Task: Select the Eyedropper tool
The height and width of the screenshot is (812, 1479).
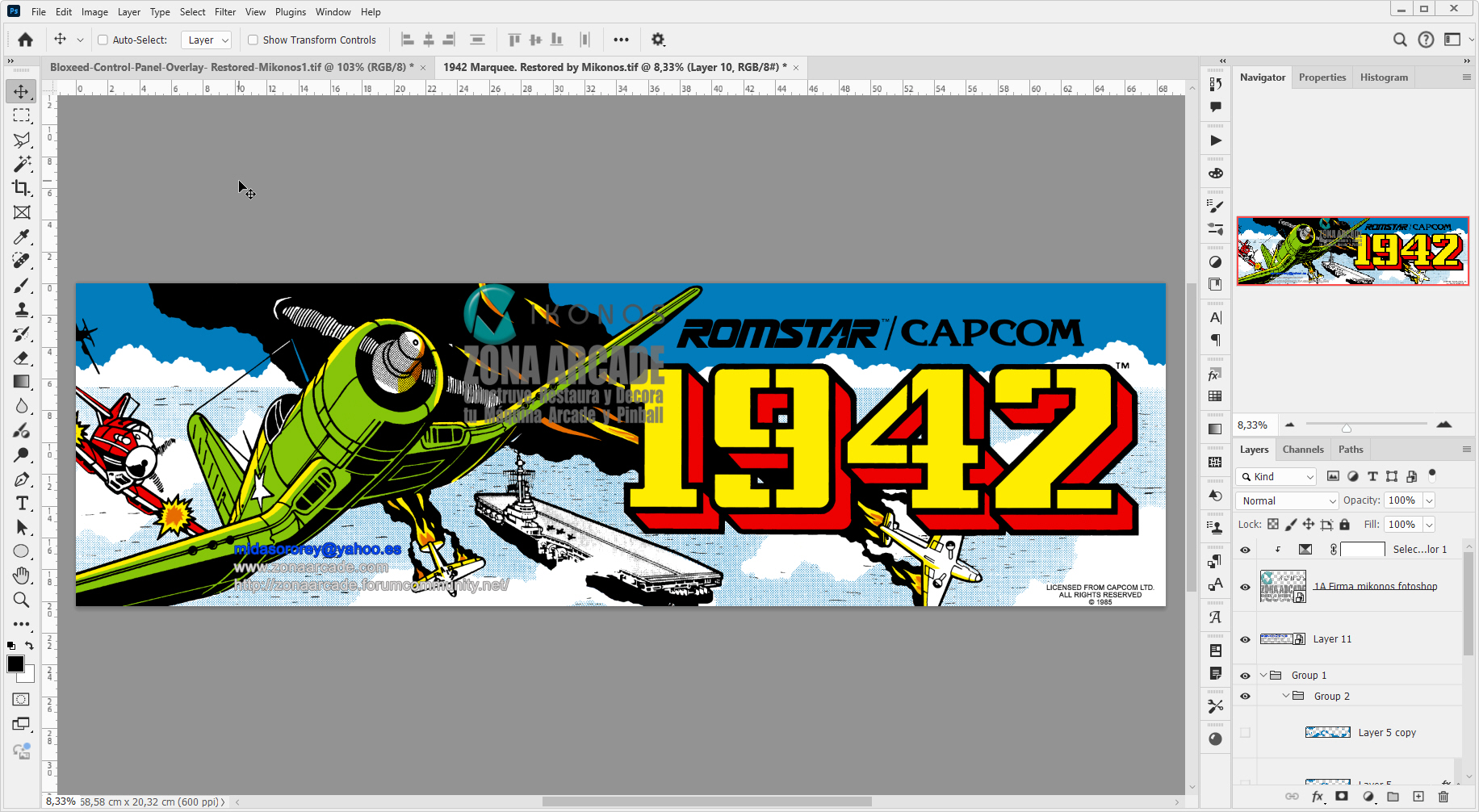Action: click(x=22, y=236)
